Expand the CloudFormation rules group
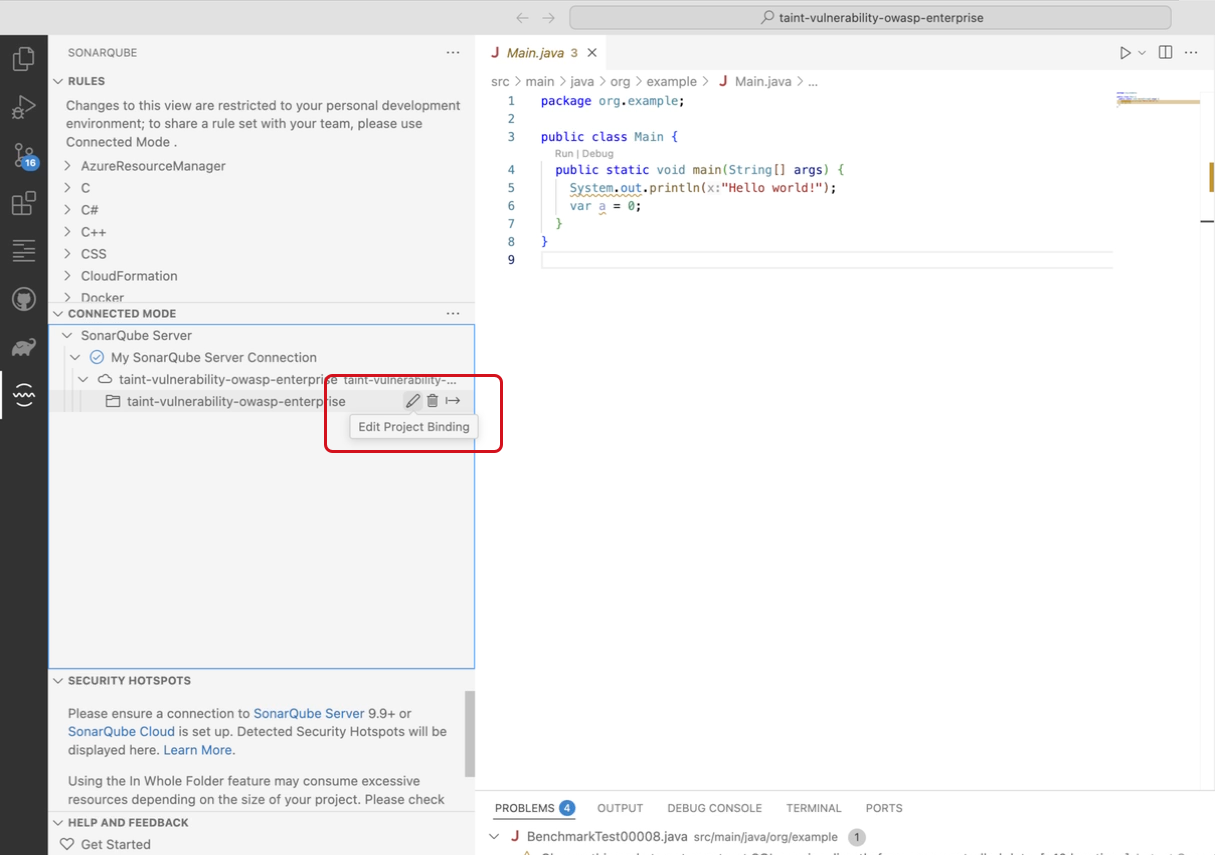The height and width of the screenshot is (855, 1215). pos(68,276)
